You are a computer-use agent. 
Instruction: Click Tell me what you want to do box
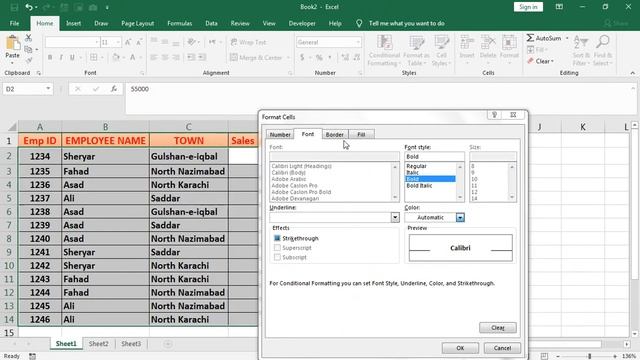(x=407, y=23)
